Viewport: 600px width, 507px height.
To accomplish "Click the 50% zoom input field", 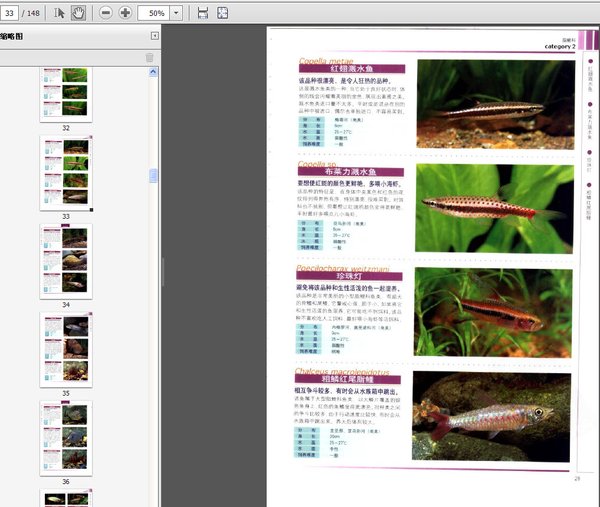I will tap(154, 13).
